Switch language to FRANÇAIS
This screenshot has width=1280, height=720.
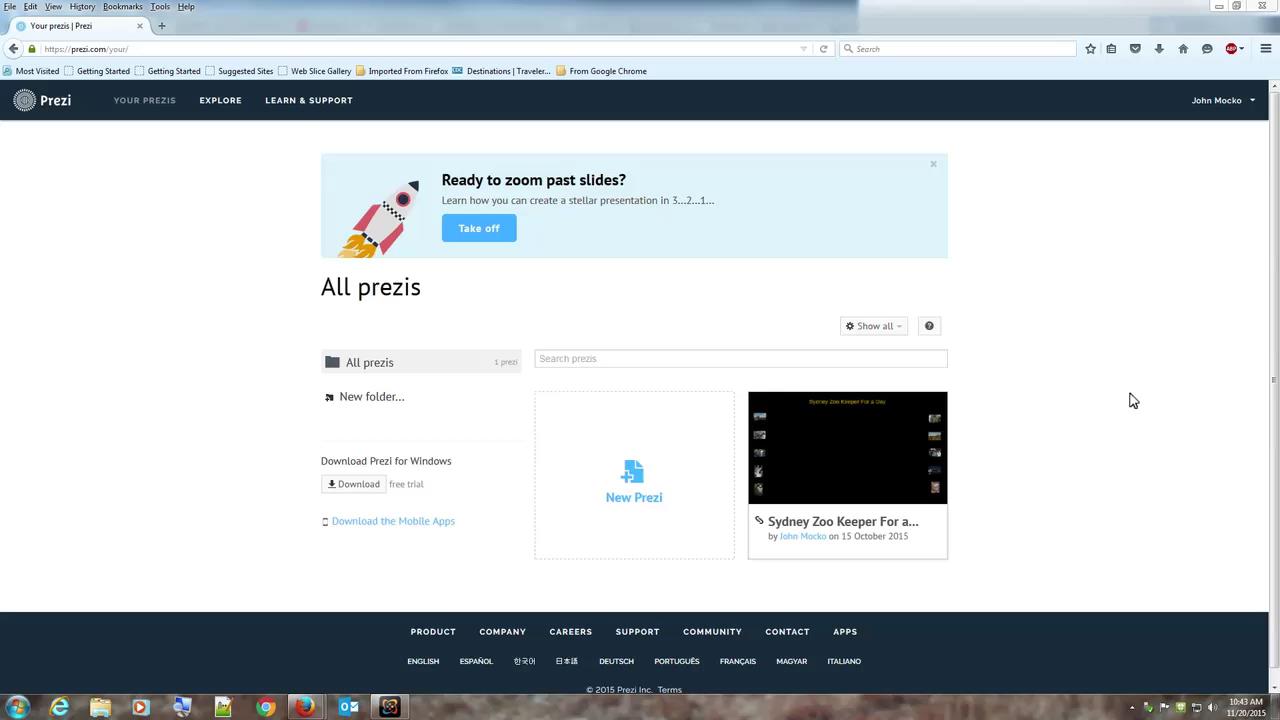click(738, 661)
